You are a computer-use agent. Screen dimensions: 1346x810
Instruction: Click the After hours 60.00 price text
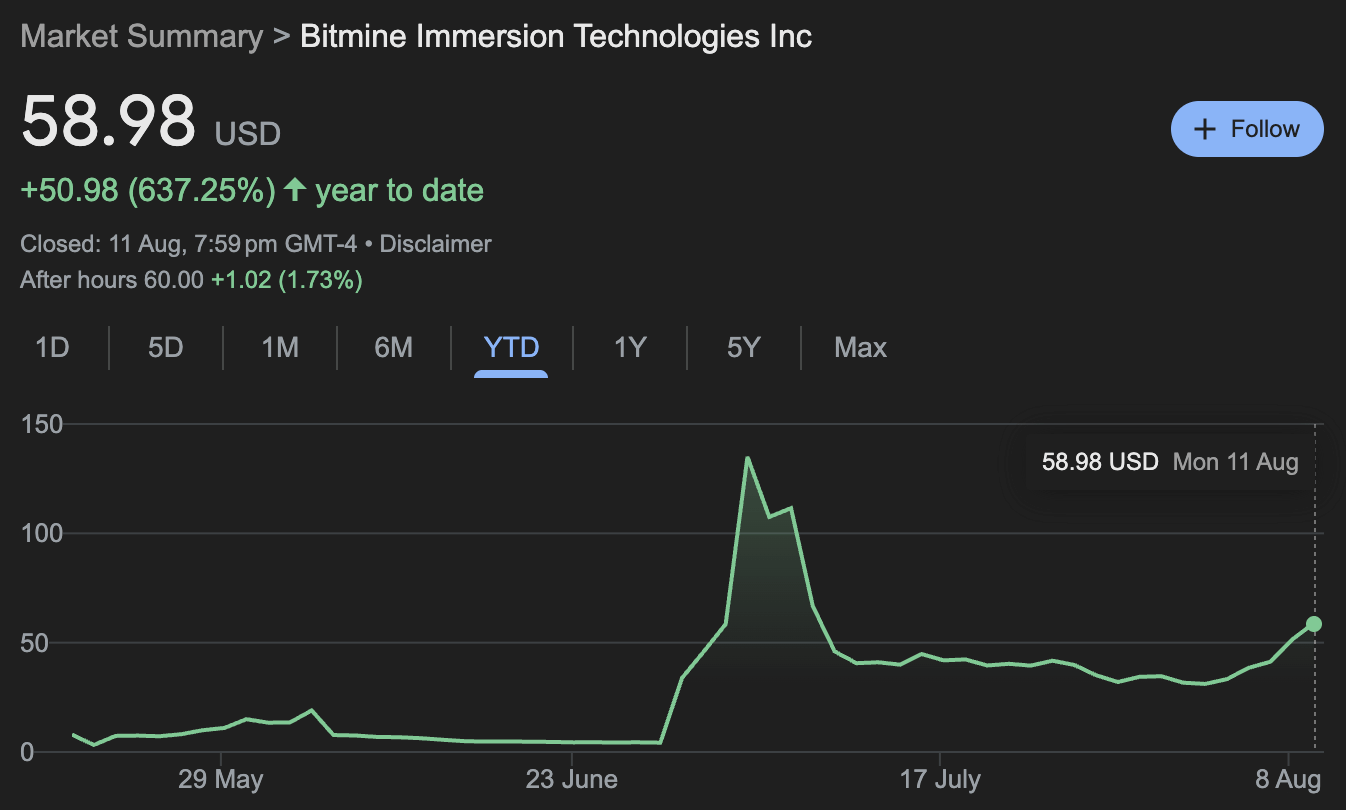coord(112,280)
